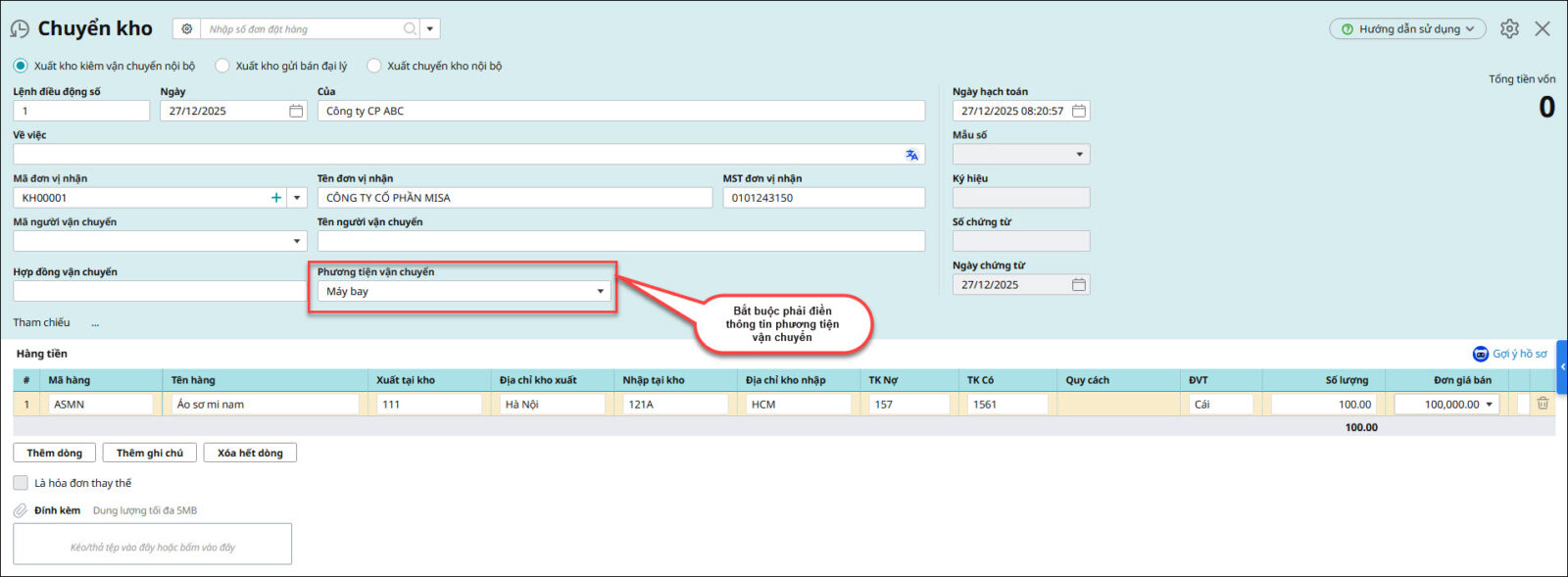Click translate icon in Về việc field
The width and height of the screenshot is (1568, 577).
coord(911,155)
